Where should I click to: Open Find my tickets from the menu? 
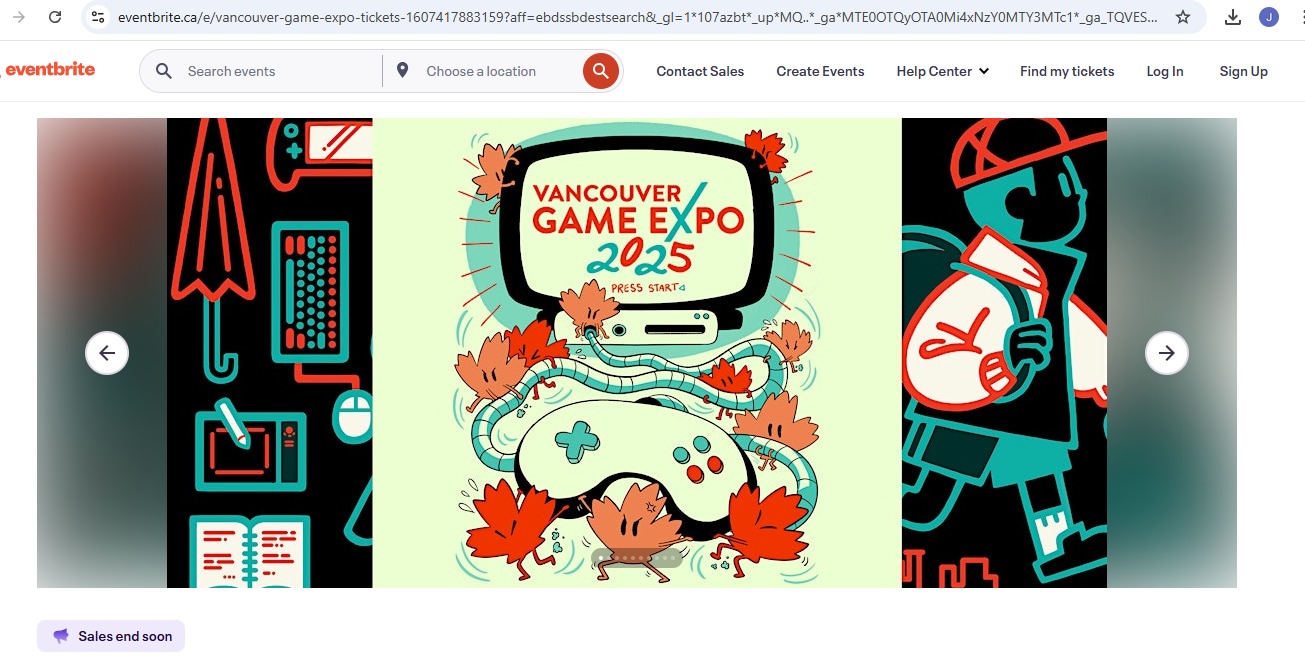click(1067, 71)
